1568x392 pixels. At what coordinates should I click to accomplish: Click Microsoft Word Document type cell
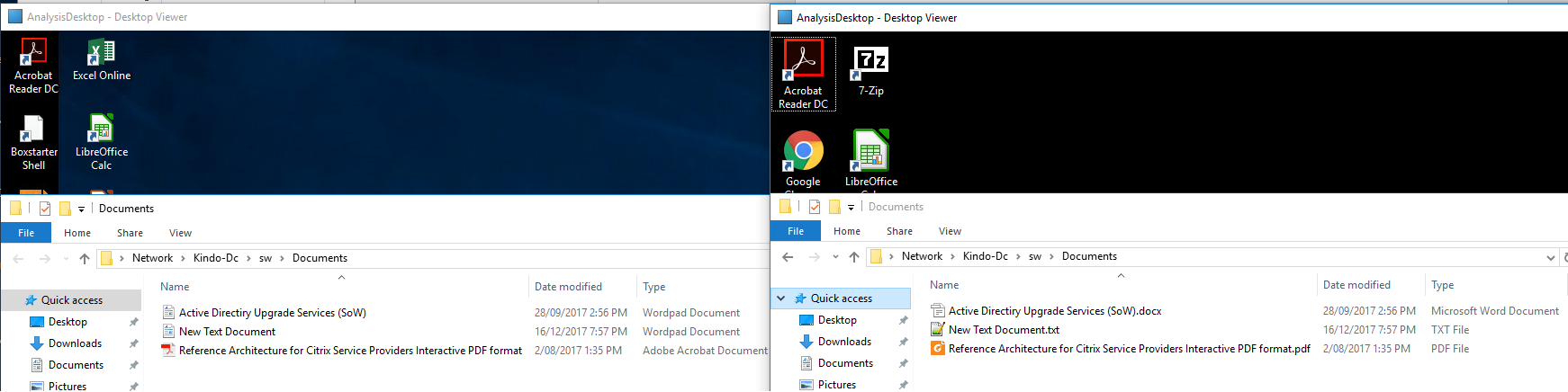1495,311
